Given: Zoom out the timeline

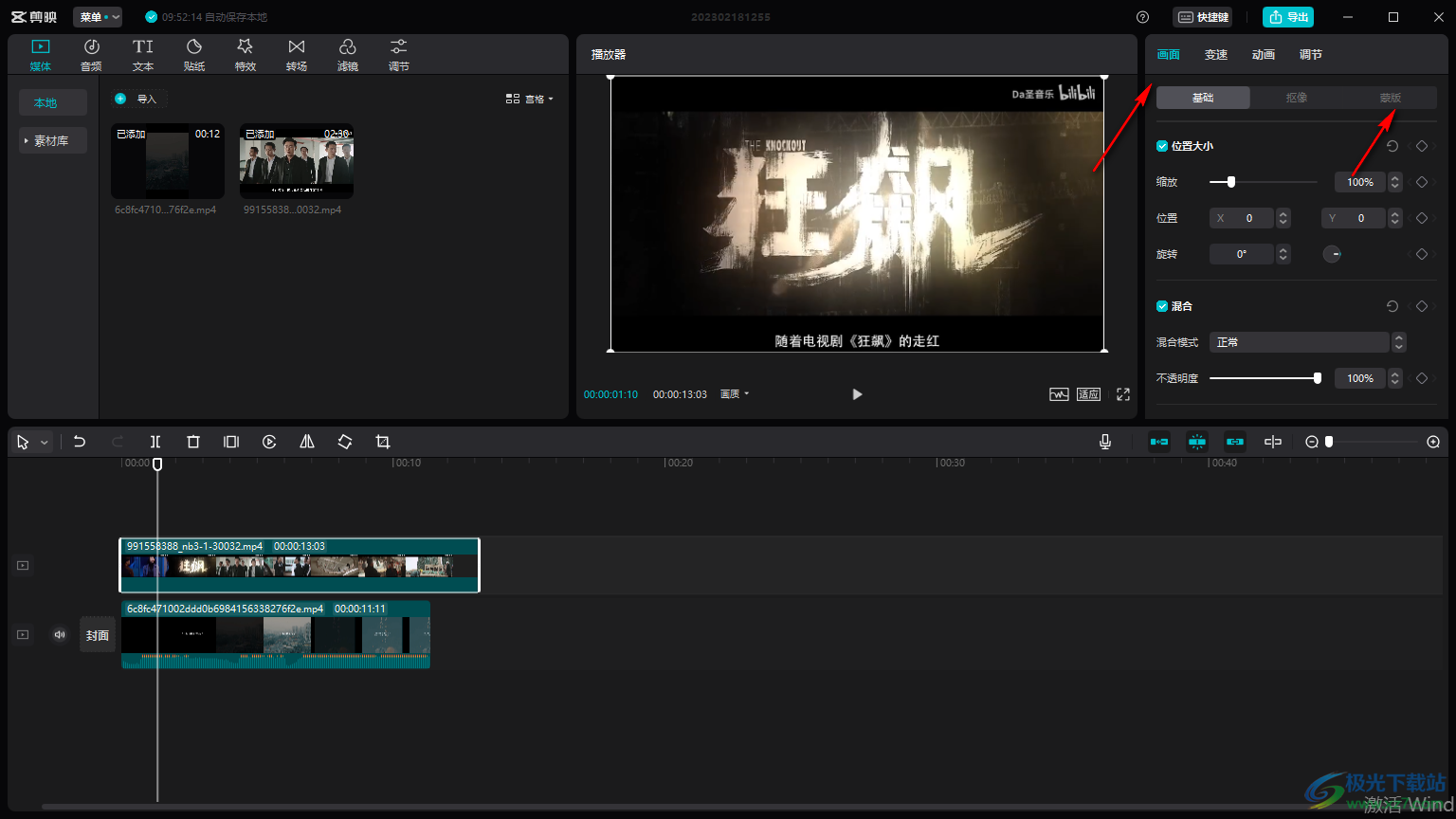Looking at the screenshot, I should [x=1312, y=442].
